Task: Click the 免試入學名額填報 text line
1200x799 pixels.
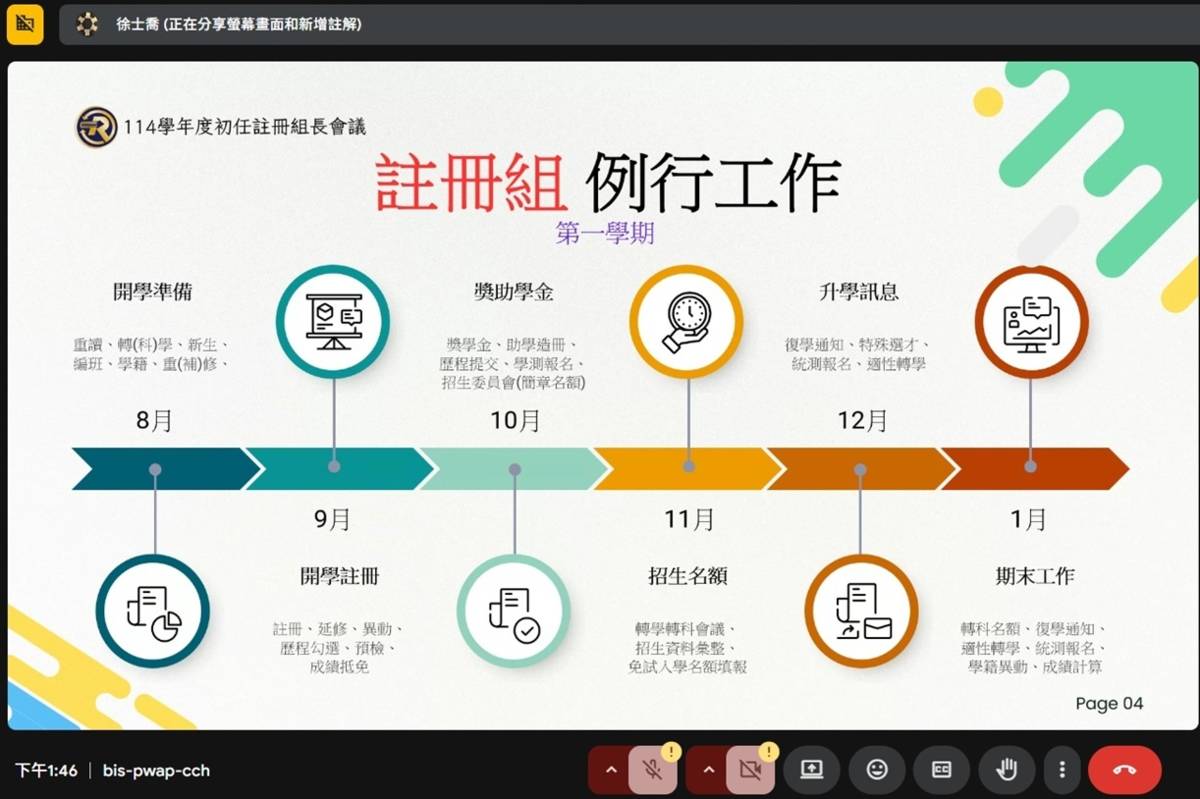Action: click(688, 666)
